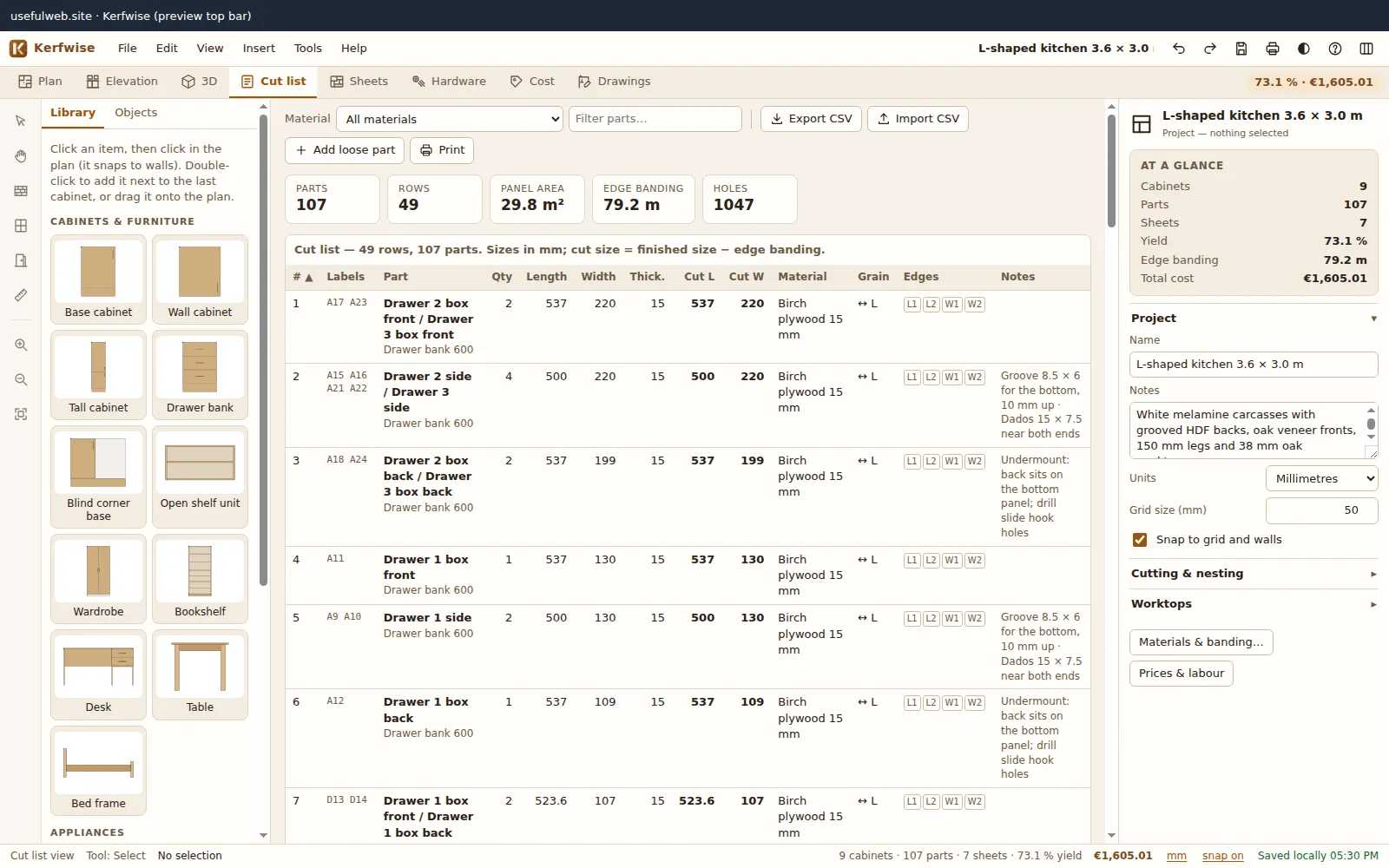
Task: Sort cut list by Length column
Action: pos(546,277)
